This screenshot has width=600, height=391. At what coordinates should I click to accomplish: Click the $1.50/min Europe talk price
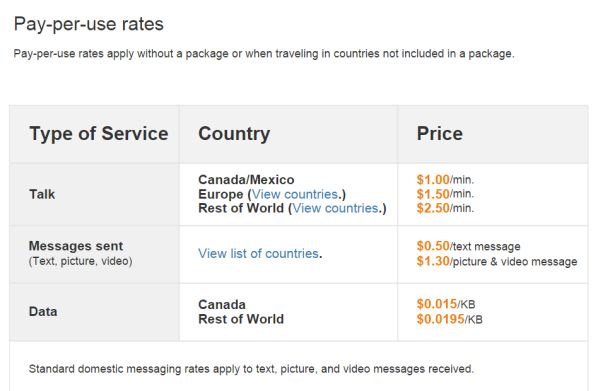pyautogui.click(x=445, y=194)
